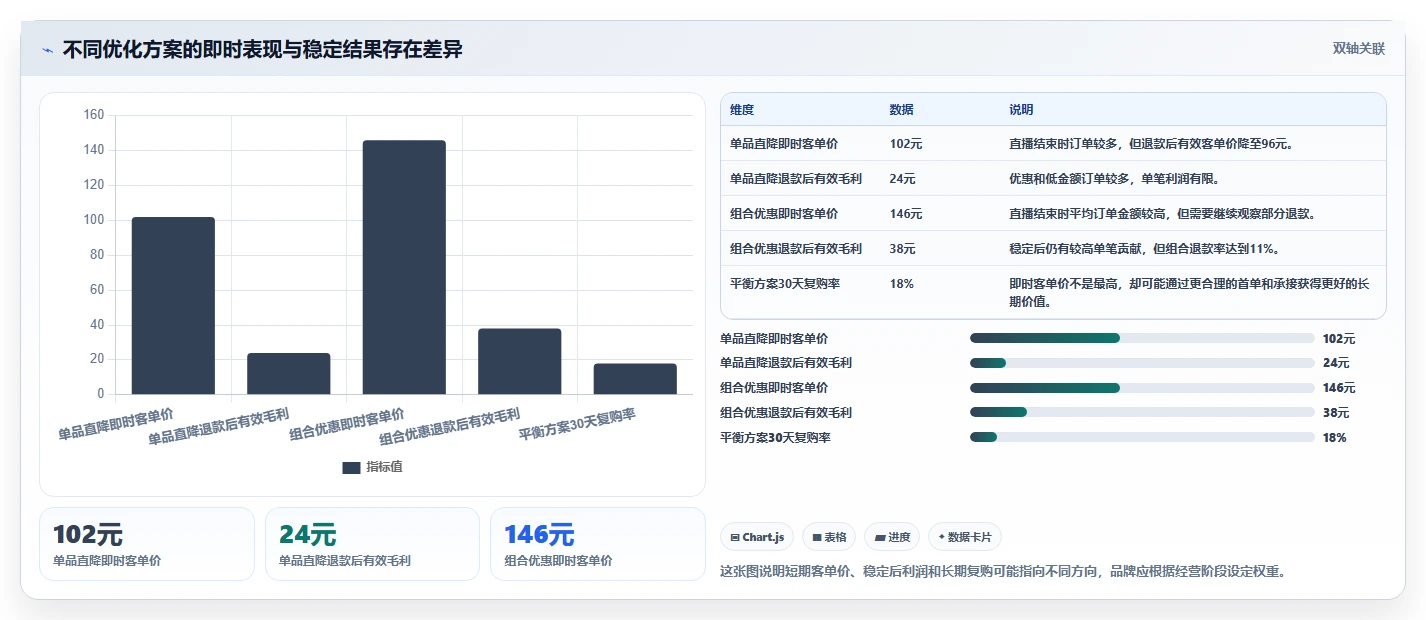Select the Chart.js chip
Screen dimensions: 1426x620
pos(757,537)
